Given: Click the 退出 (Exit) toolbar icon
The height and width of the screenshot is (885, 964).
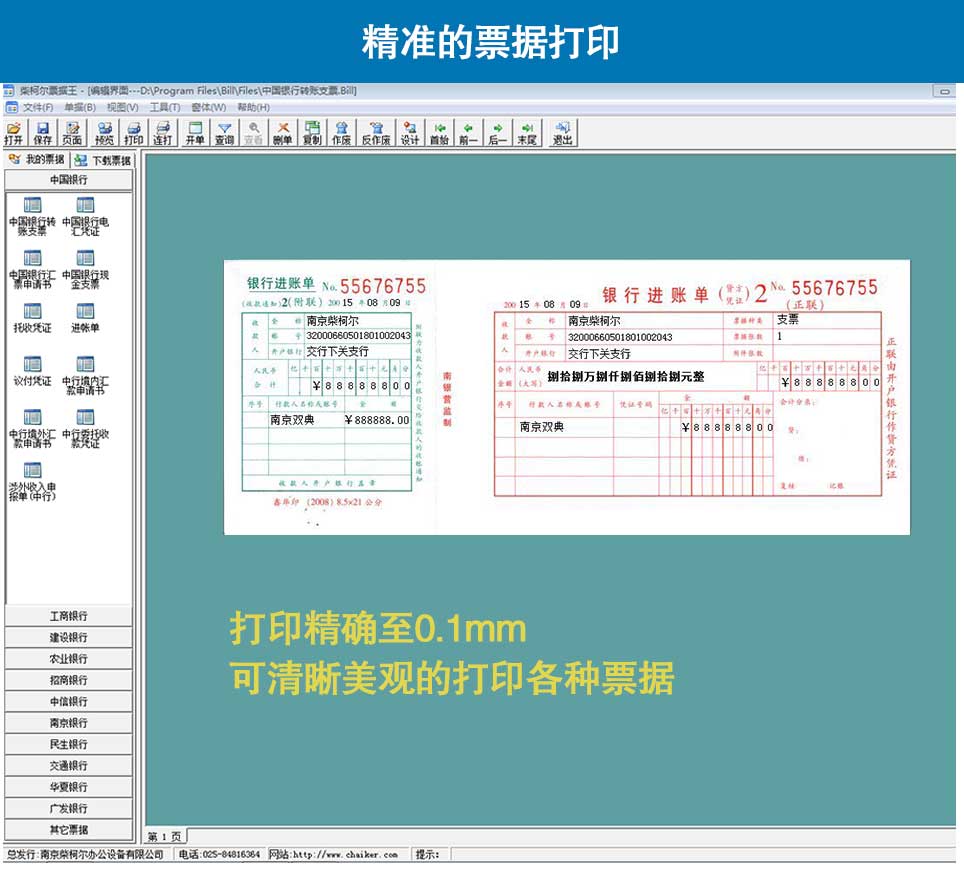Looking at the screenshot, I should click(x=563, y=133).
